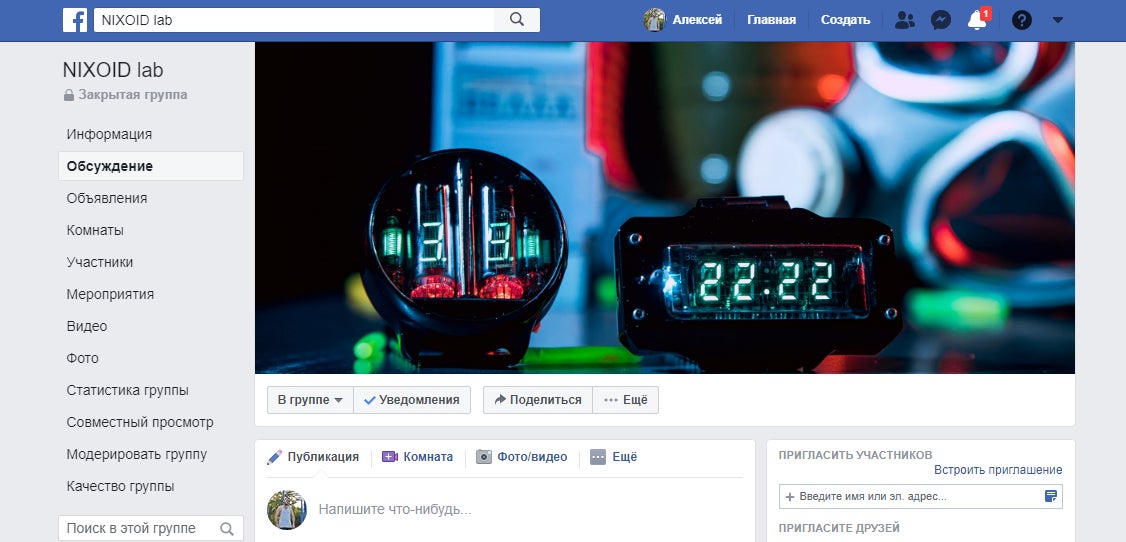The width and height of the screenshot is (1126, 542).
Task: Click the contacts icon in invite field
Action: [1050, 496]
